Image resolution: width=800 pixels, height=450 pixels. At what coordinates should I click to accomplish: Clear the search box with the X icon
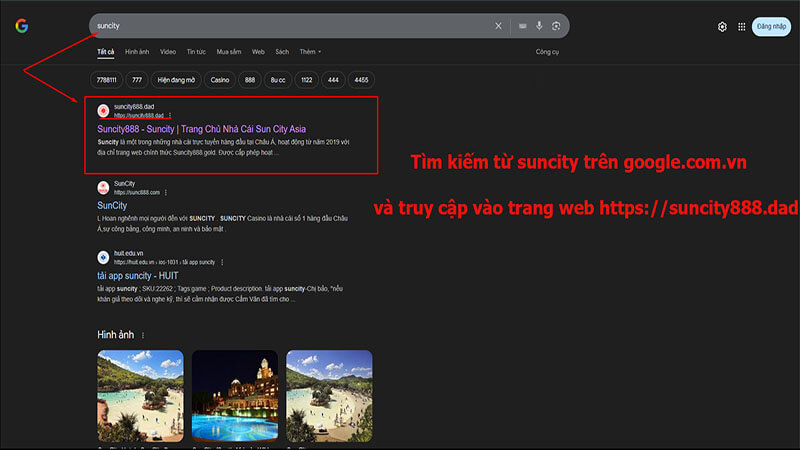point(499,26)
